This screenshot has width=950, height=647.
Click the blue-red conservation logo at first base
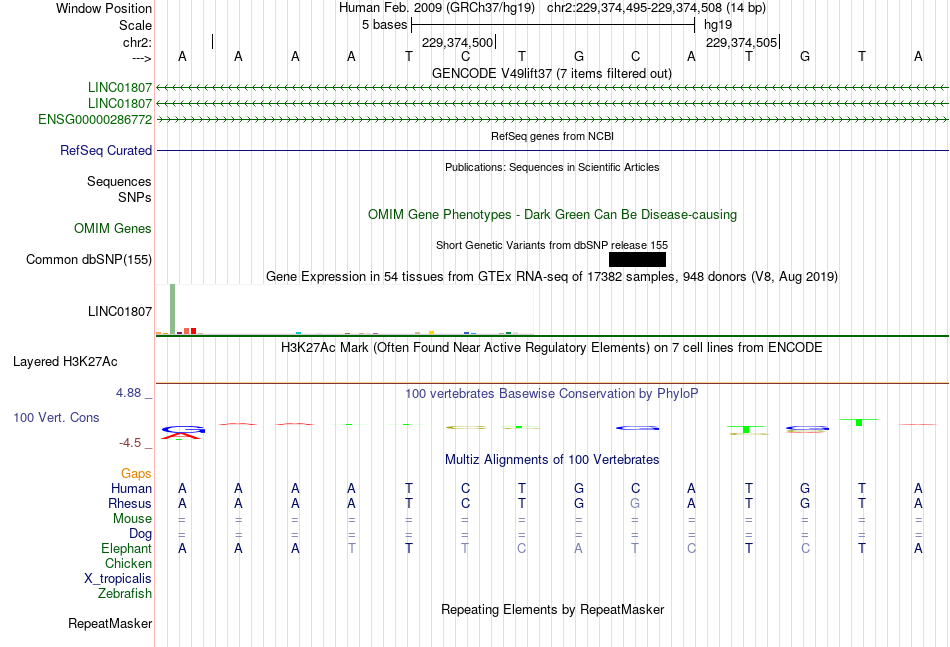click(x=183, y=432)
